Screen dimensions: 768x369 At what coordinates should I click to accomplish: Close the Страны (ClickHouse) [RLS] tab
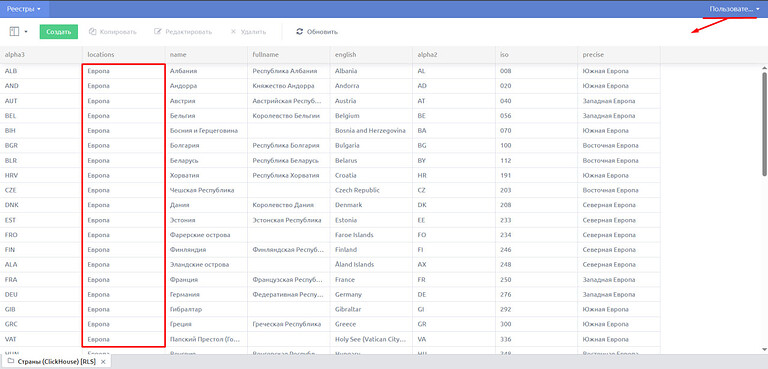pos(103,362)
